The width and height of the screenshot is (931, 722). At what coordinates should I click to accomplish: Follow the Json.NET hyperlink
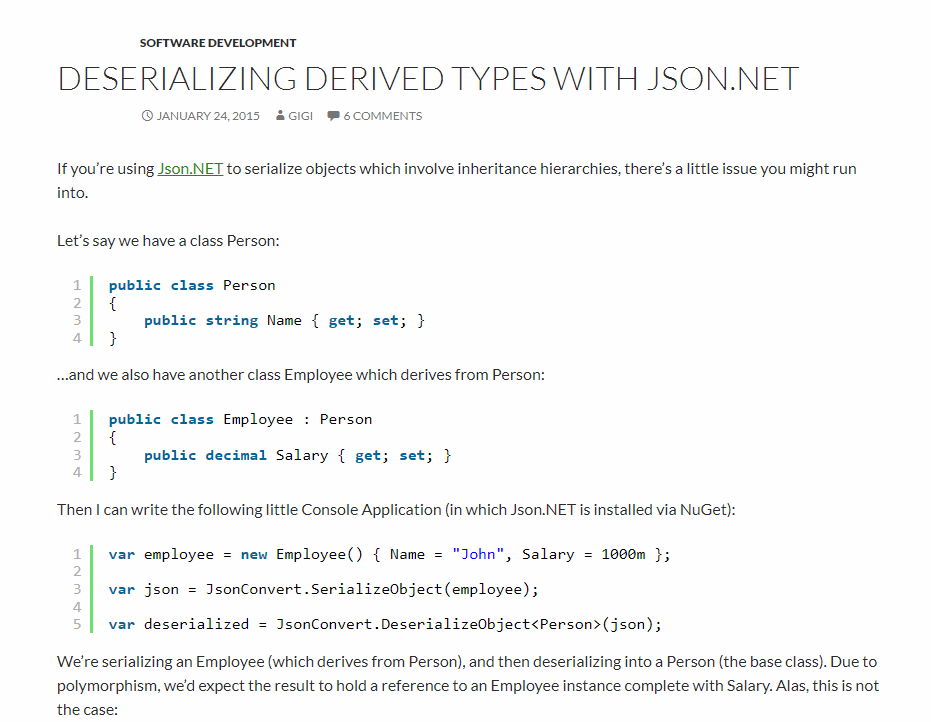190,169
